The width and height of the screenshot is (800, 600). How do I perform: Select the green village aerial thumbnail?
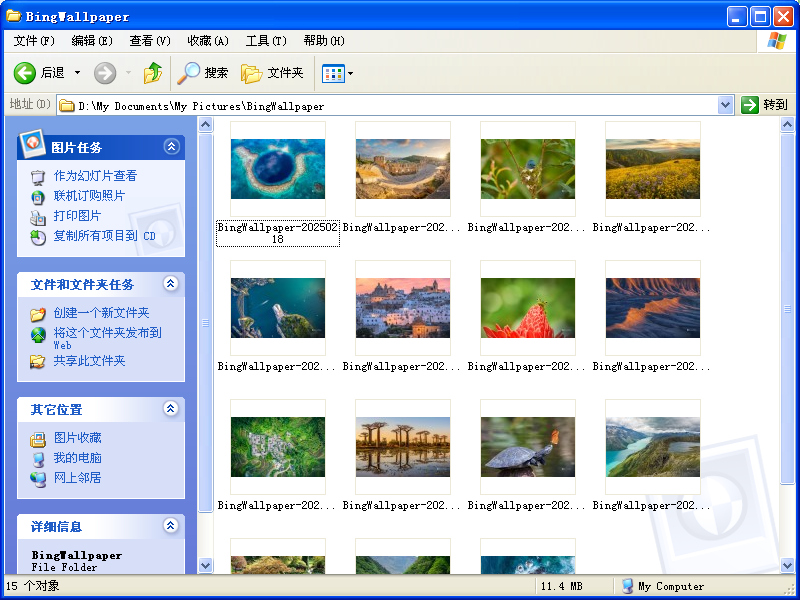[x=278, y=447]
